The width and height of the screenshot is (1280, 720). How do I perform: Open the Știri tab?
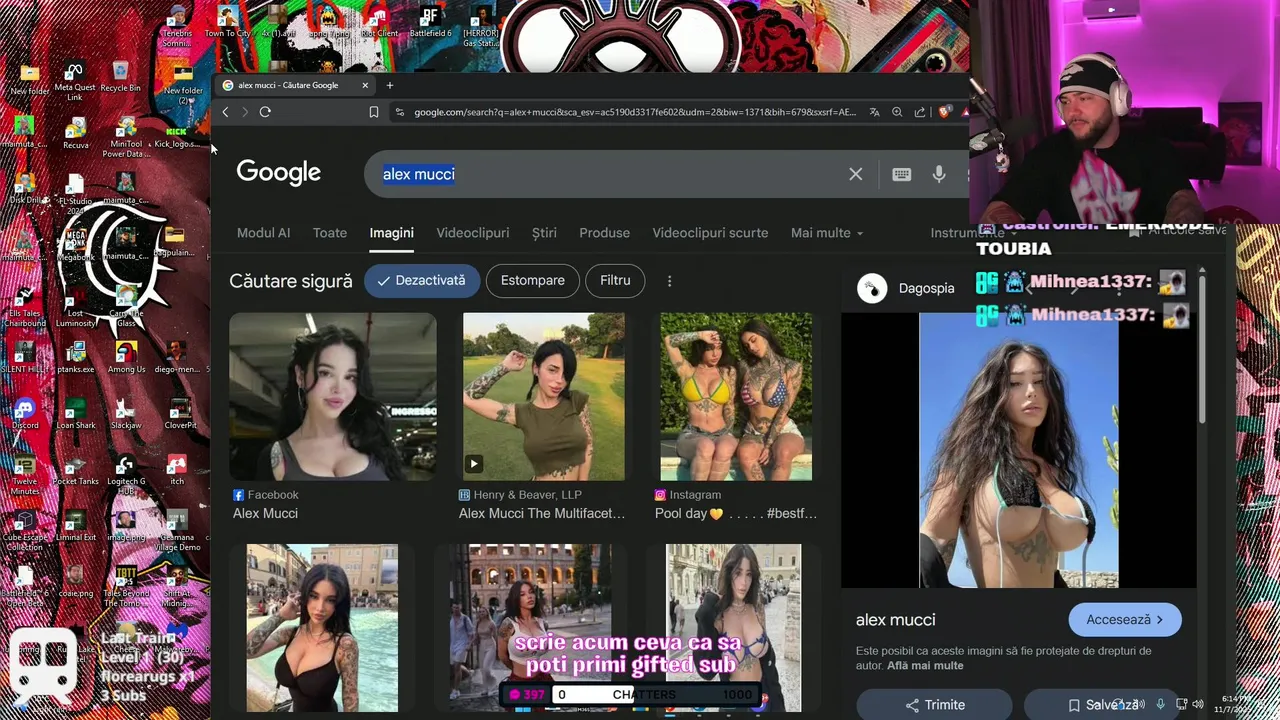point(544,233)
